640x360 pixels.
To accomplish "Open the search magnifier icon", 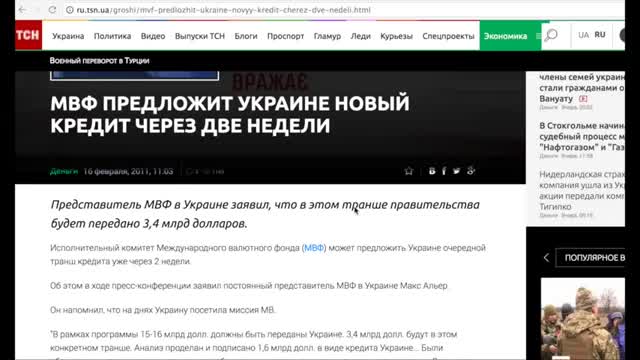I will point(551,36).
